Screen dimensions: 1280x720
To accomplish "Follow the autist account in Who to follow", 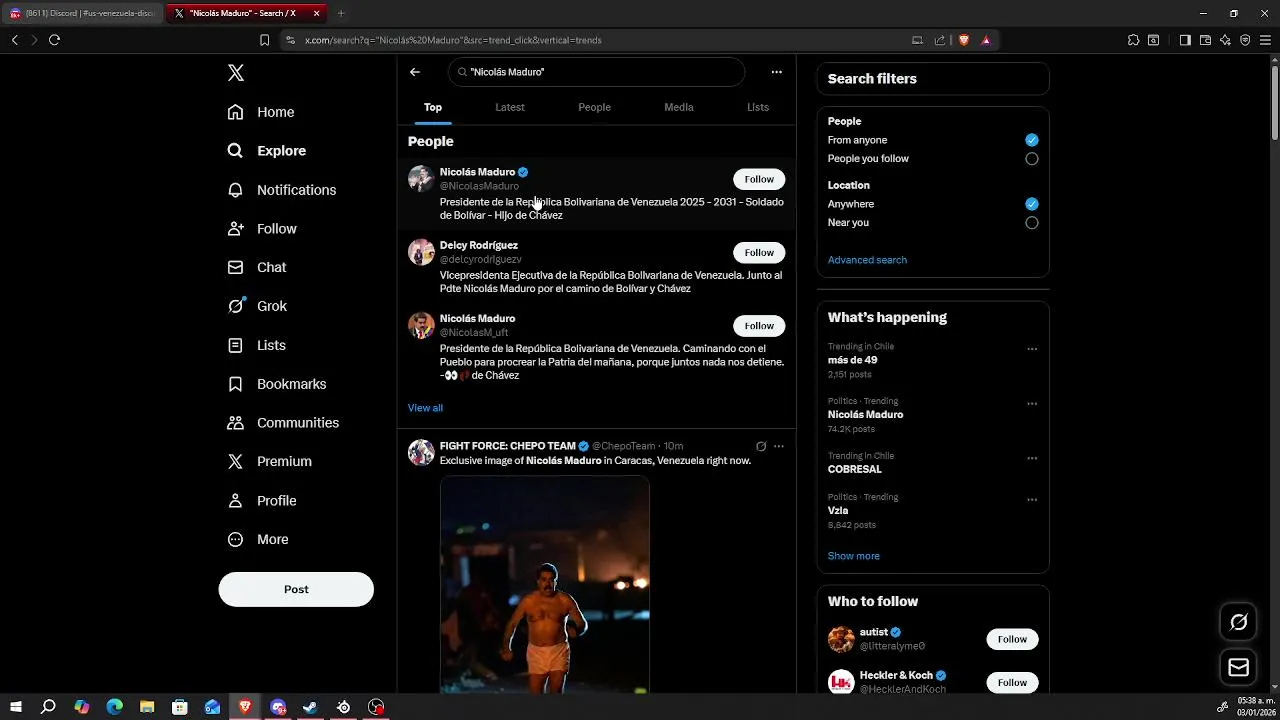I will [x=1012, y=639].
